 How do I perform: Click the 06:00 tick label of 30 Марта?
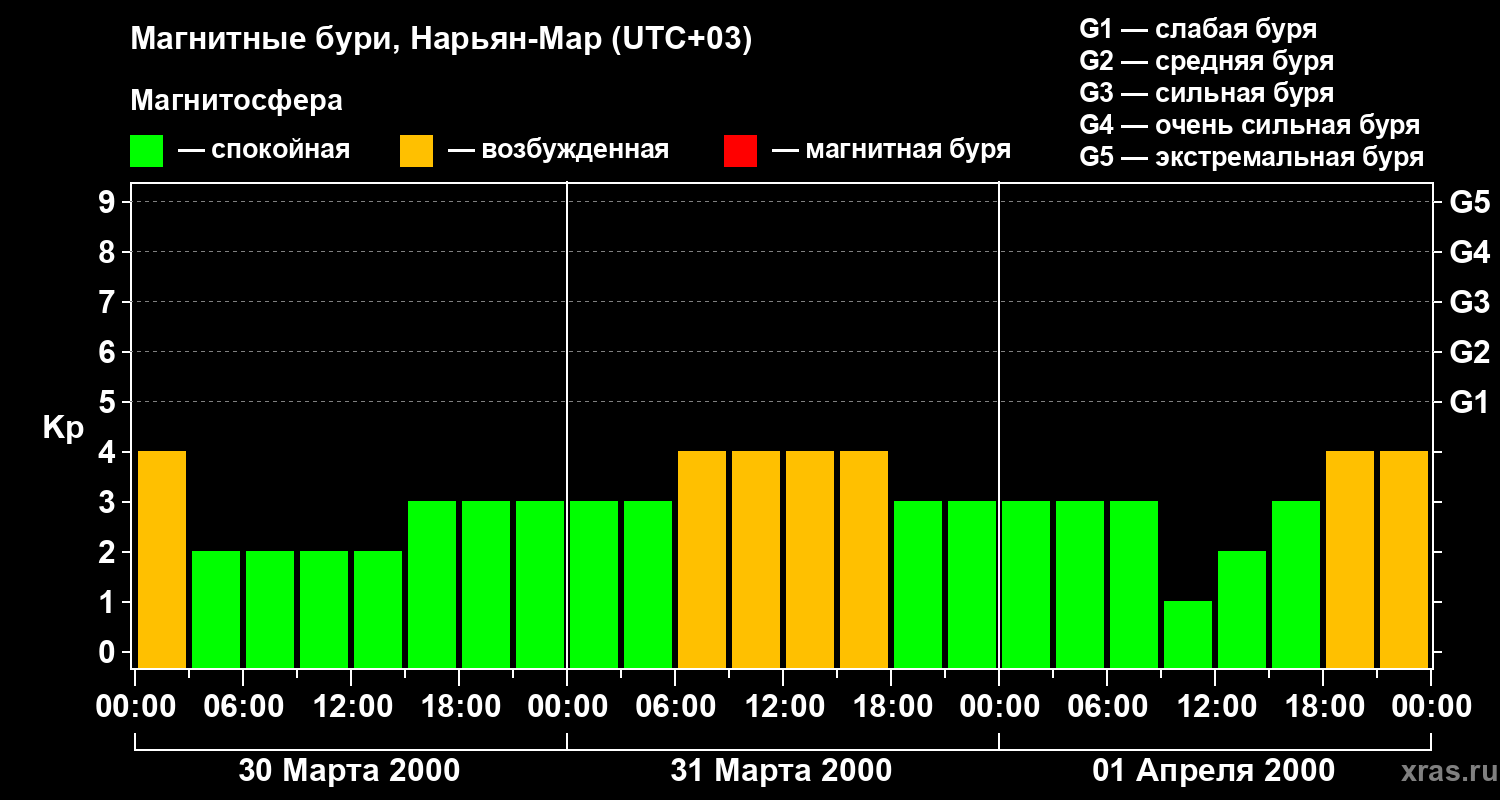click(243, 707)
